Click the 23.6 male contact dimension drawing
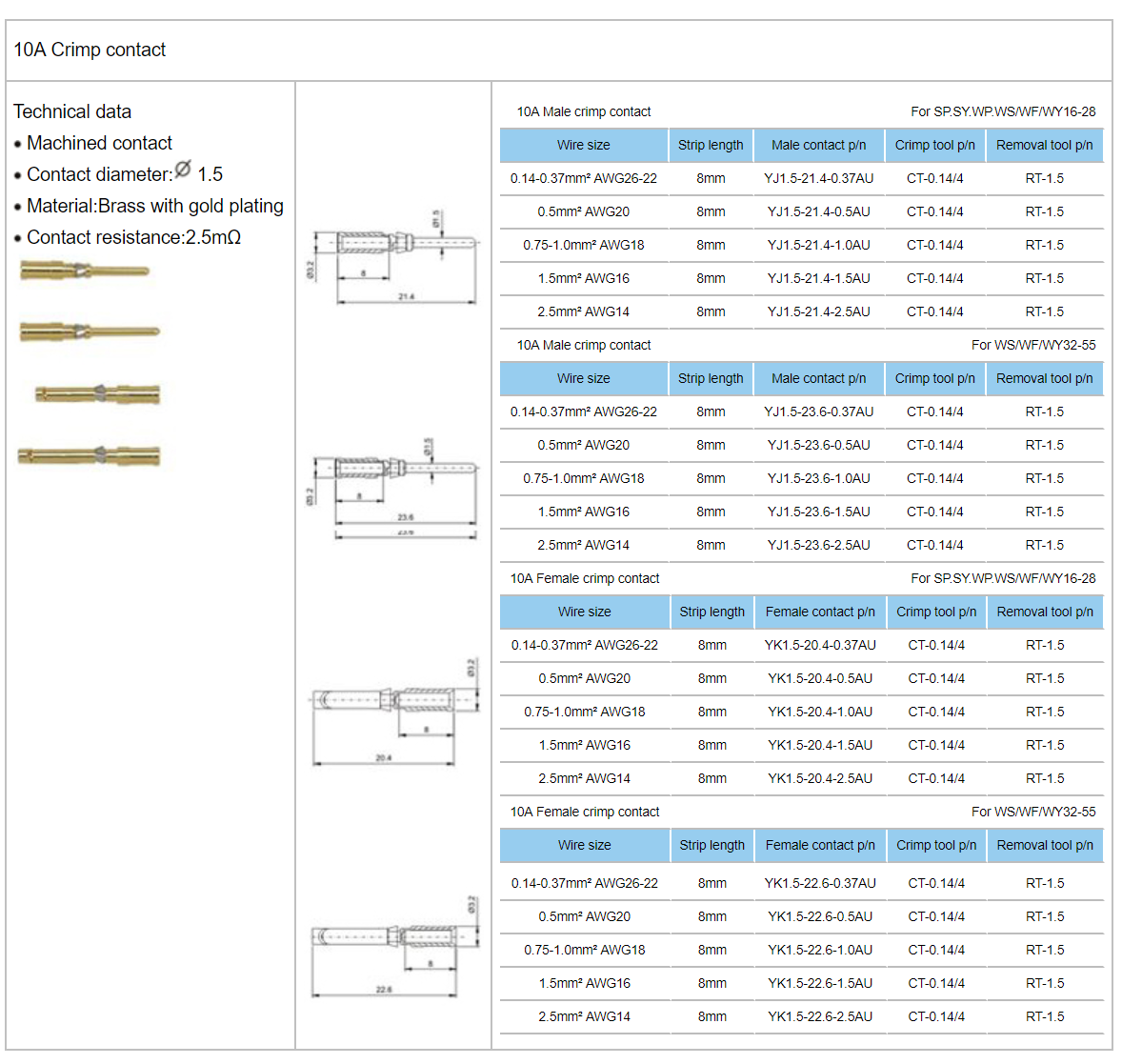The height and width of the screenshot is (1064, 1122). (x=392, y=488)
